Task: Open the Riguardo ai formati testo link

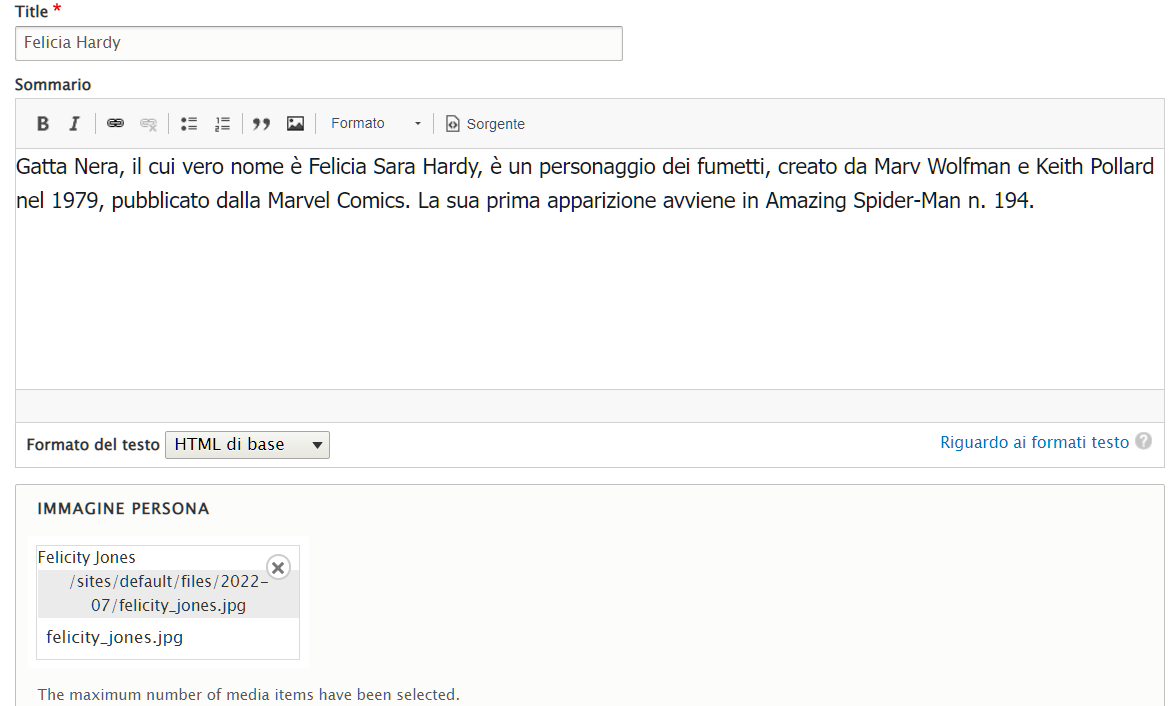Action: [1034, 442]
